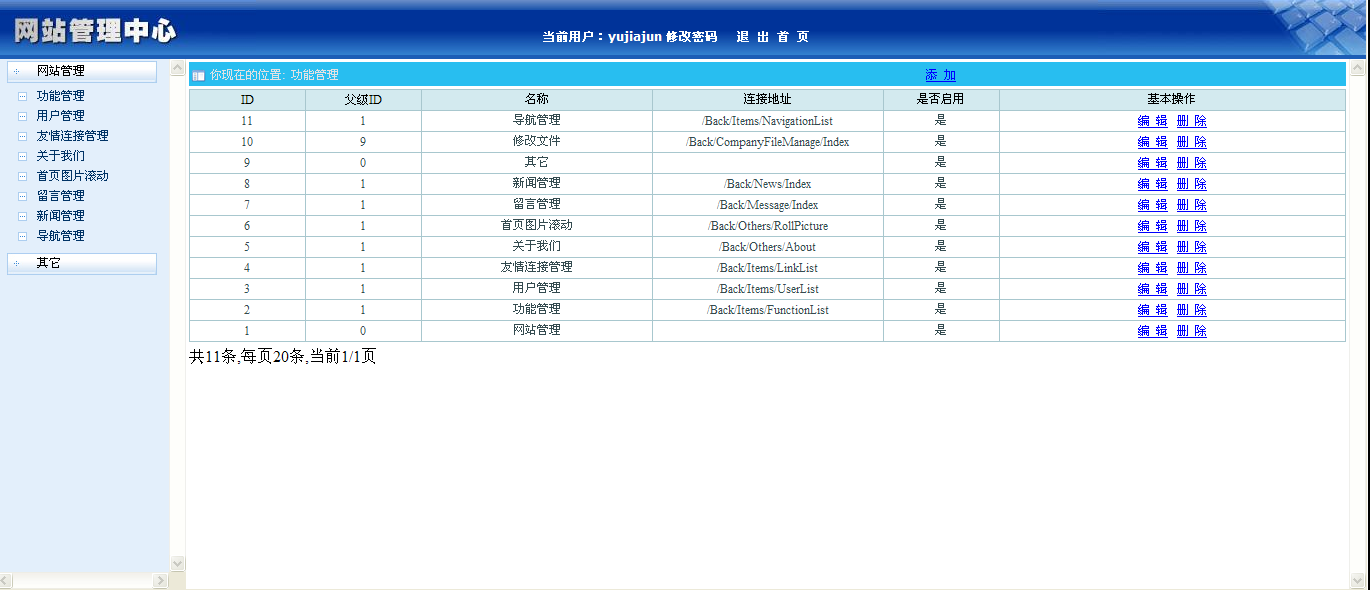
Task: Delete the 用户管理 row (ID 3)
Action: [x=1191, y=289]
